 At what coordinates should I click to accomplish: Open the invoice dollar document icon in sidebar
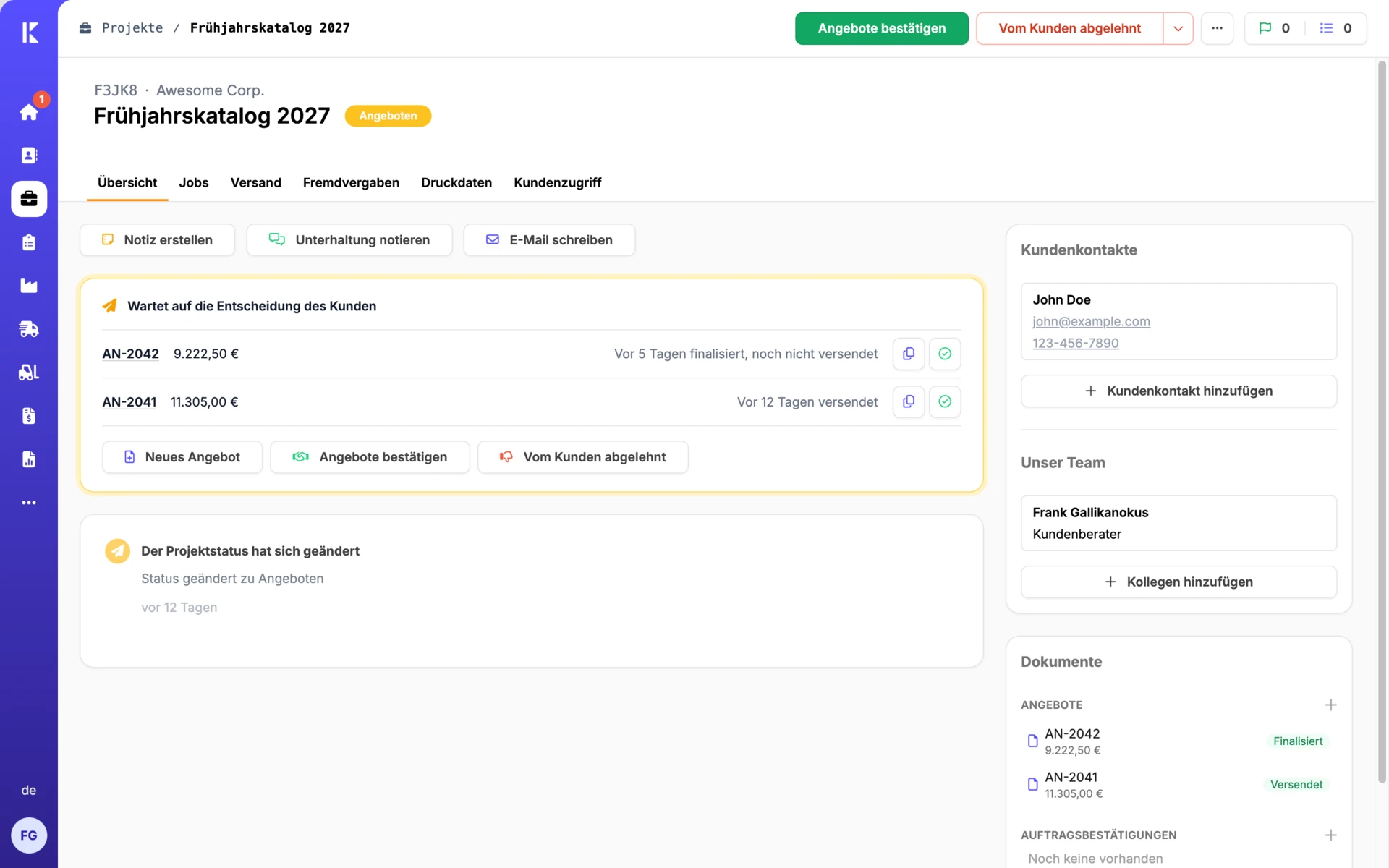point(29,416)
